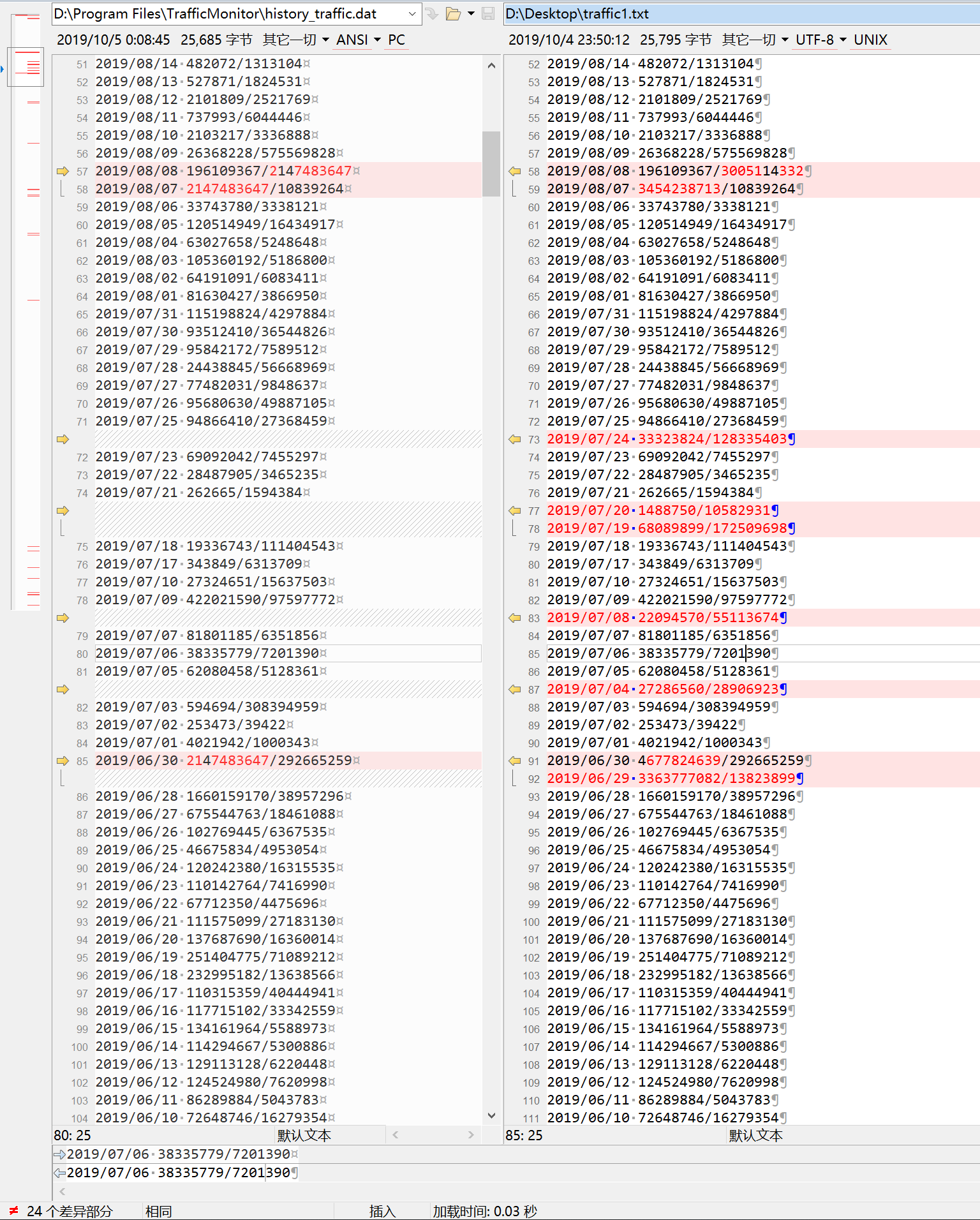Screen dimensions: 980x1220
Task: Click the copy-left arrow at right line 73
Action: coord(515,439)
